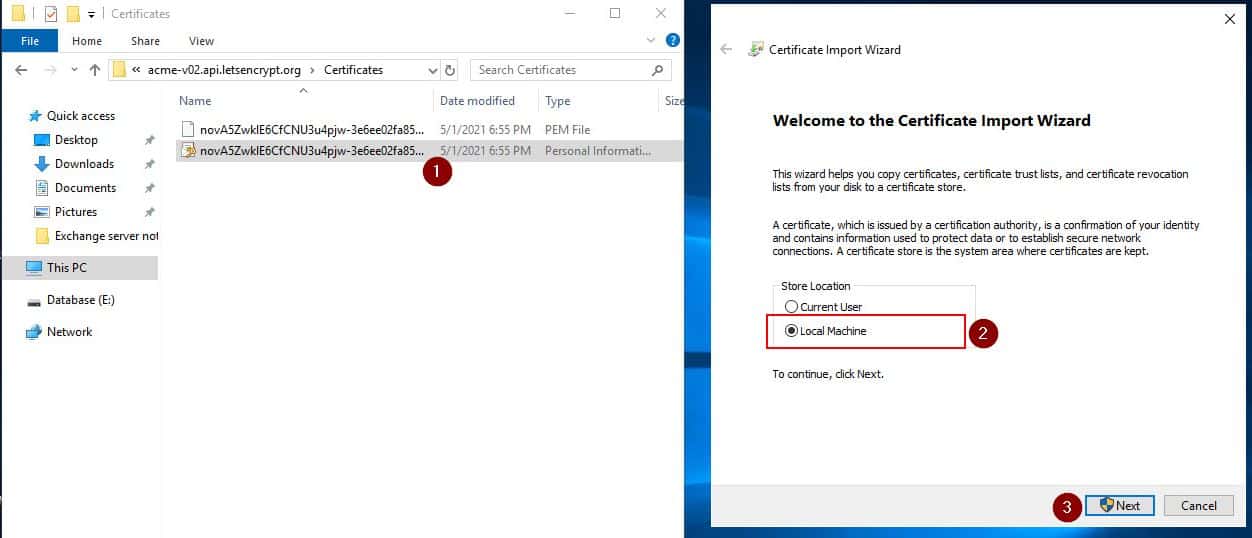Go forward in File Explorer

(x=50, y=70)
